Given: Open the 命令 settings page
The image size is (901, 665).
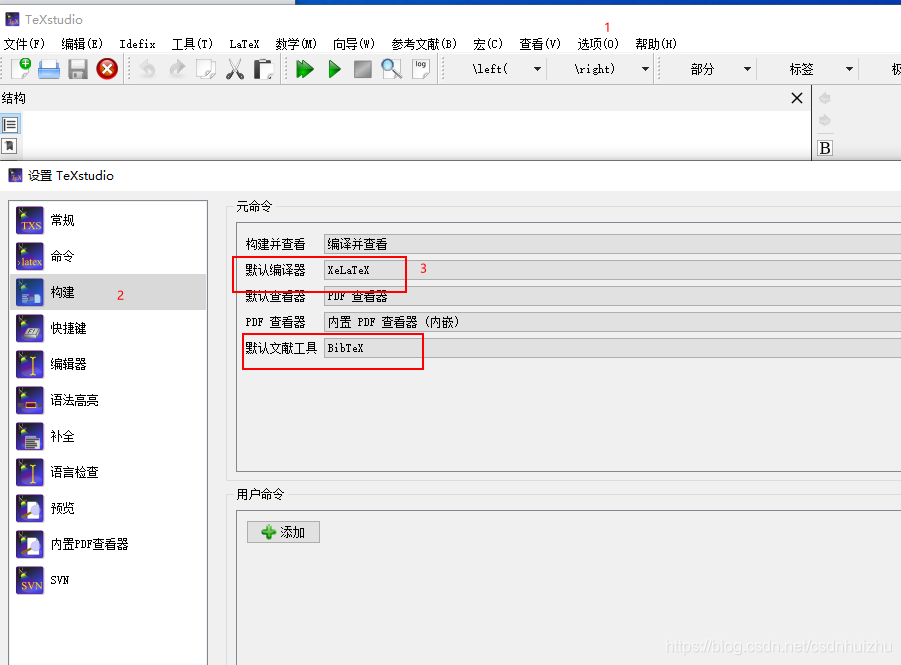Looking at the screenshot, I should (x=109, y=256).
